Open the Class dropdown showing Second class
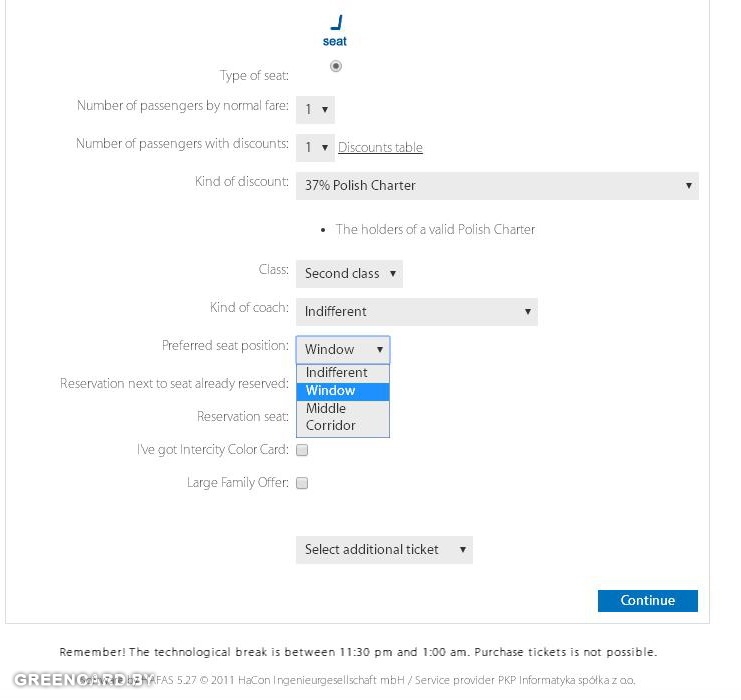Viewport: 741px width, 700px height. (x=349, y=274)
